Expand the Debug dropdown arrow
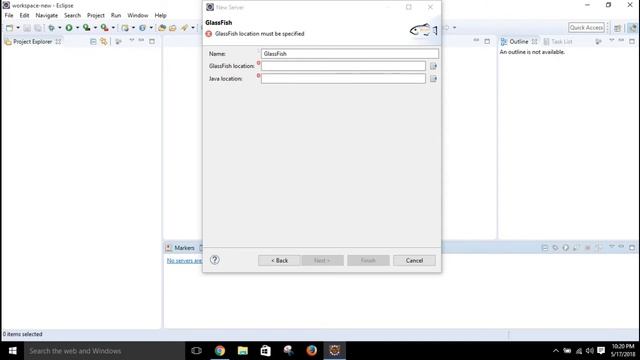640x360 pixels. 60,28
